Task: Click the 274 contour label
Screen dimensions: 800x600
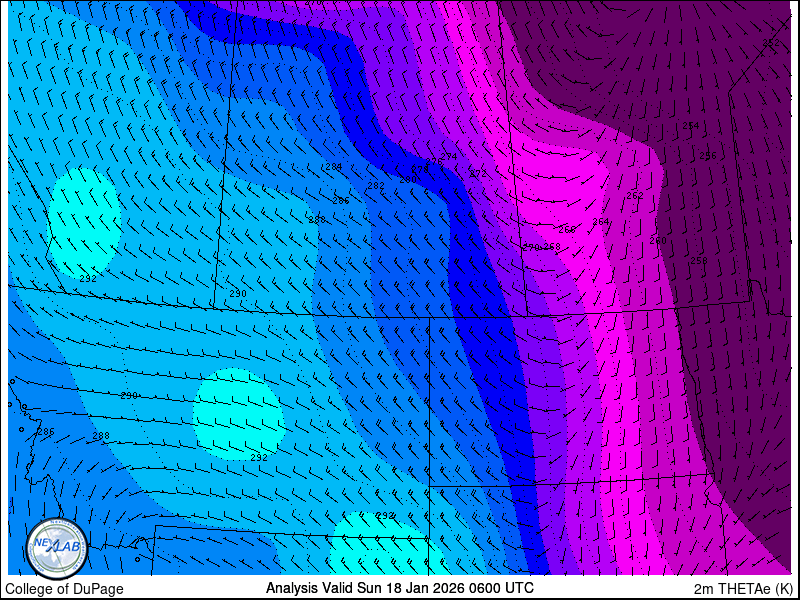Action: tap(448, 157)
